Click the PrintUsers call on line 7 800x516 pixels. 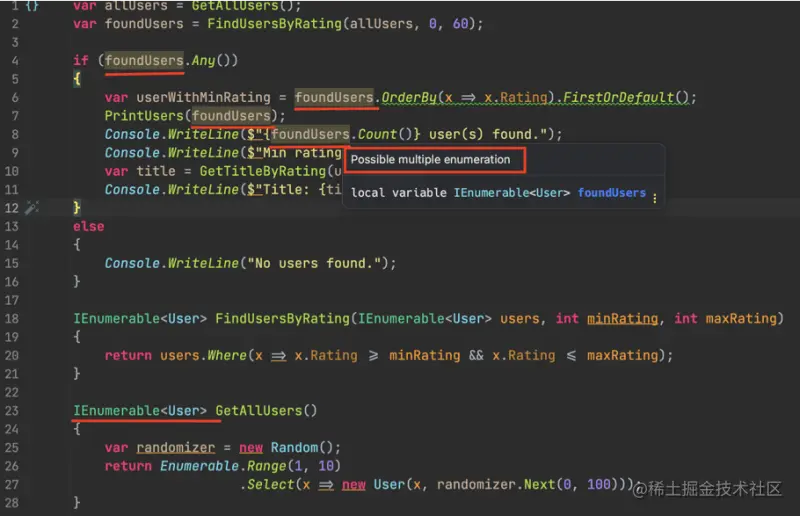click(x=144, y=116)
